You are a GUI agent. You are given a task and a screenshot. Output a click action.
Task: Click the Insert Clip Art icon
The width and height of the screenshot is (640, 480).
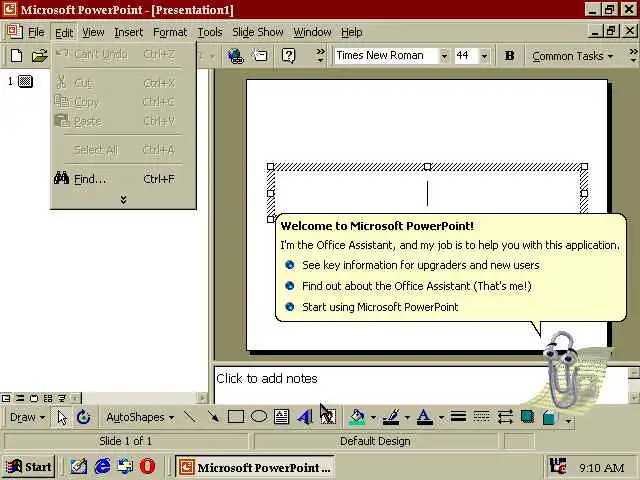[x=328, y=417]
